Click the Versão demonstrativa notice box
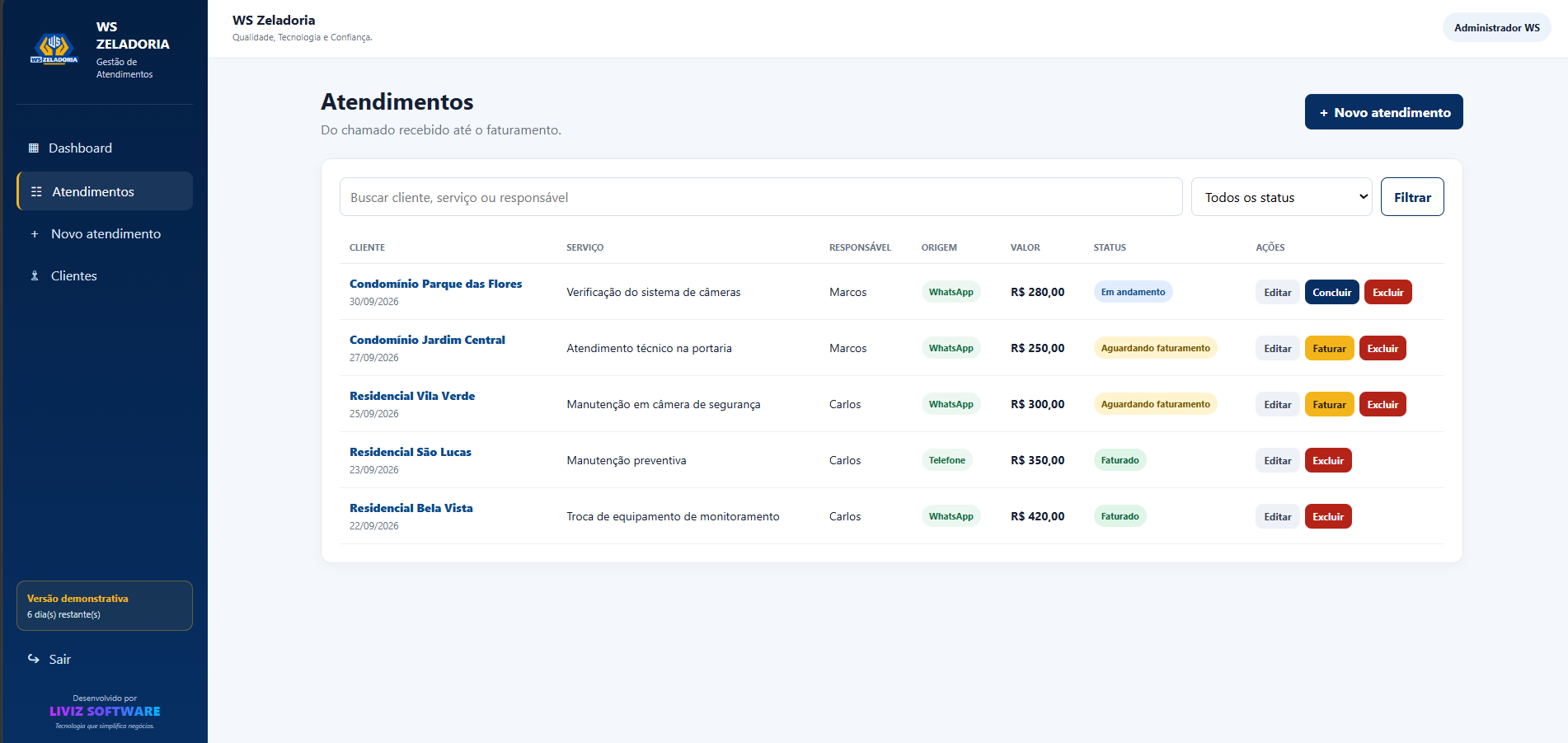Viewport: 1568px width, 743px height. pos(105,606)
